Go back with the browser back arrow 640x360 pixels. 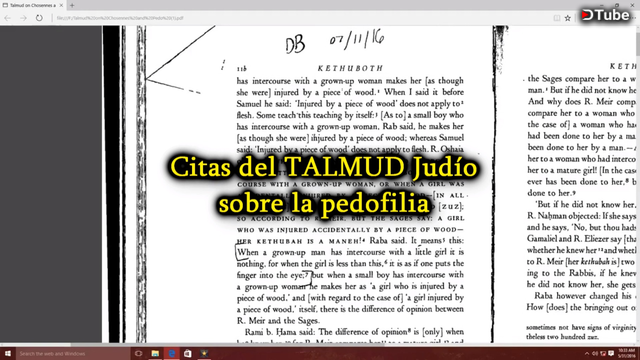coord(7,18)
